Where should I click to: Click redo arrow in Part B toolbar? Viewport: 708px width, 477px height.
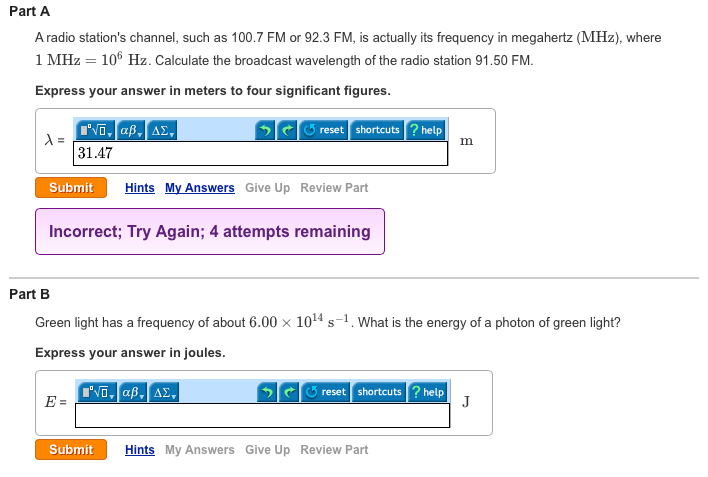click(289, 392)
